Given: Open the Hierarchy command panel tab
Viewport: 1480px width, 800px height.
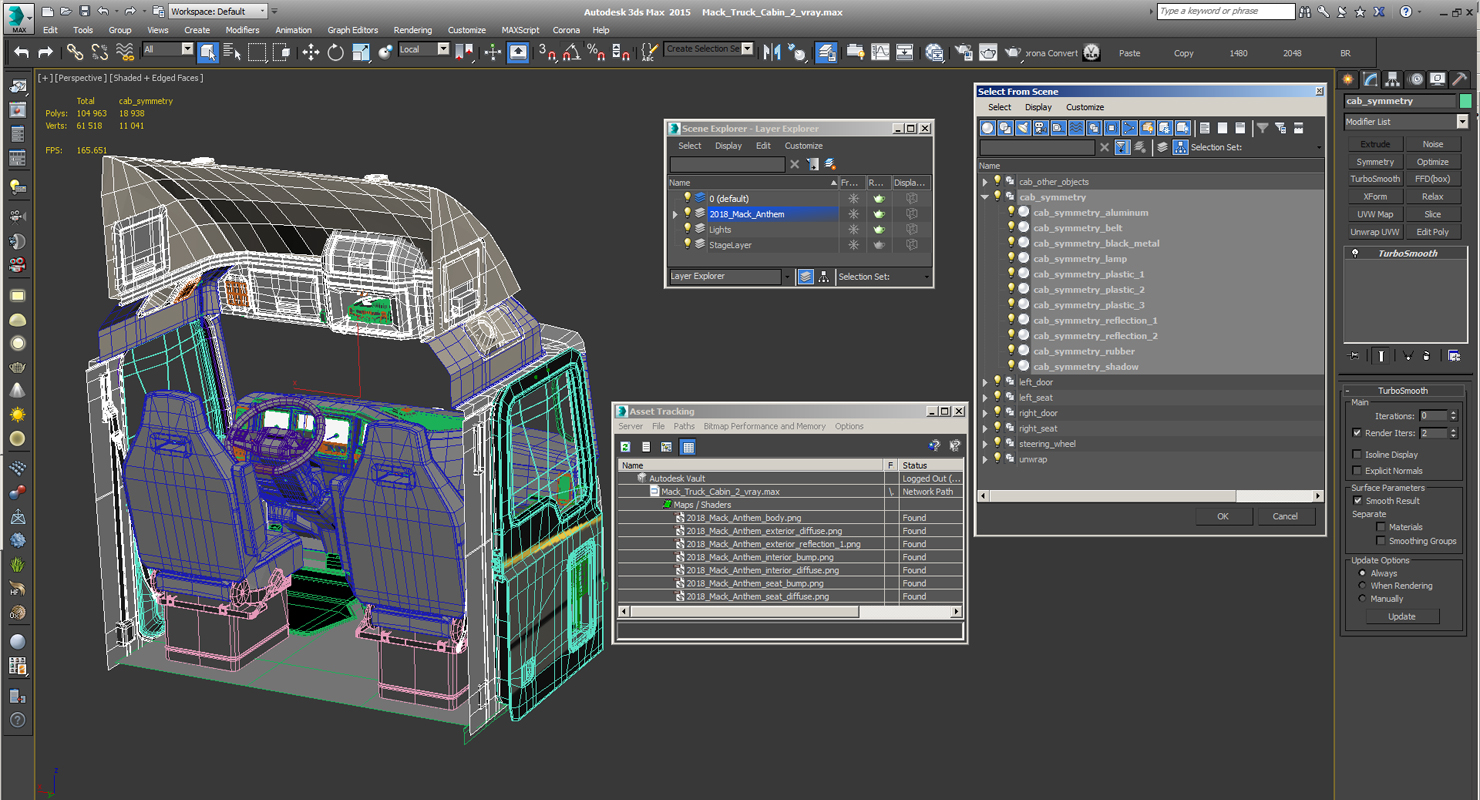Looking at the screenshot, I should (x=1393, y=79).
